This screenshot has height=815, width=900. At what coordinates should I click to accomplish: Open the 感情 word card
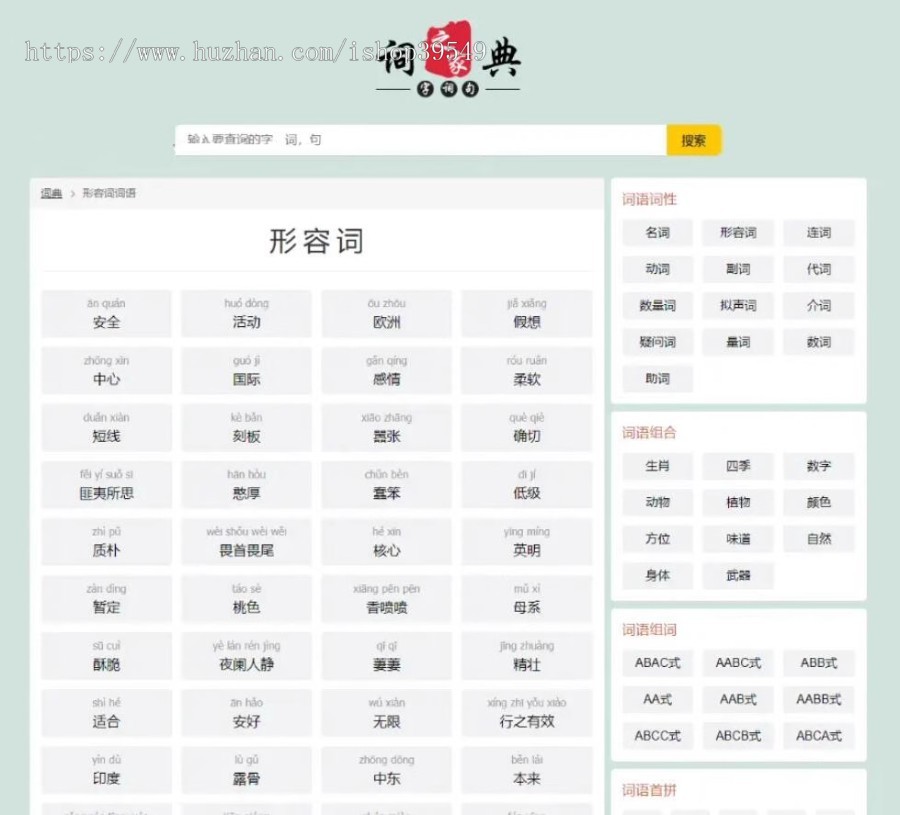click(387, 370)
